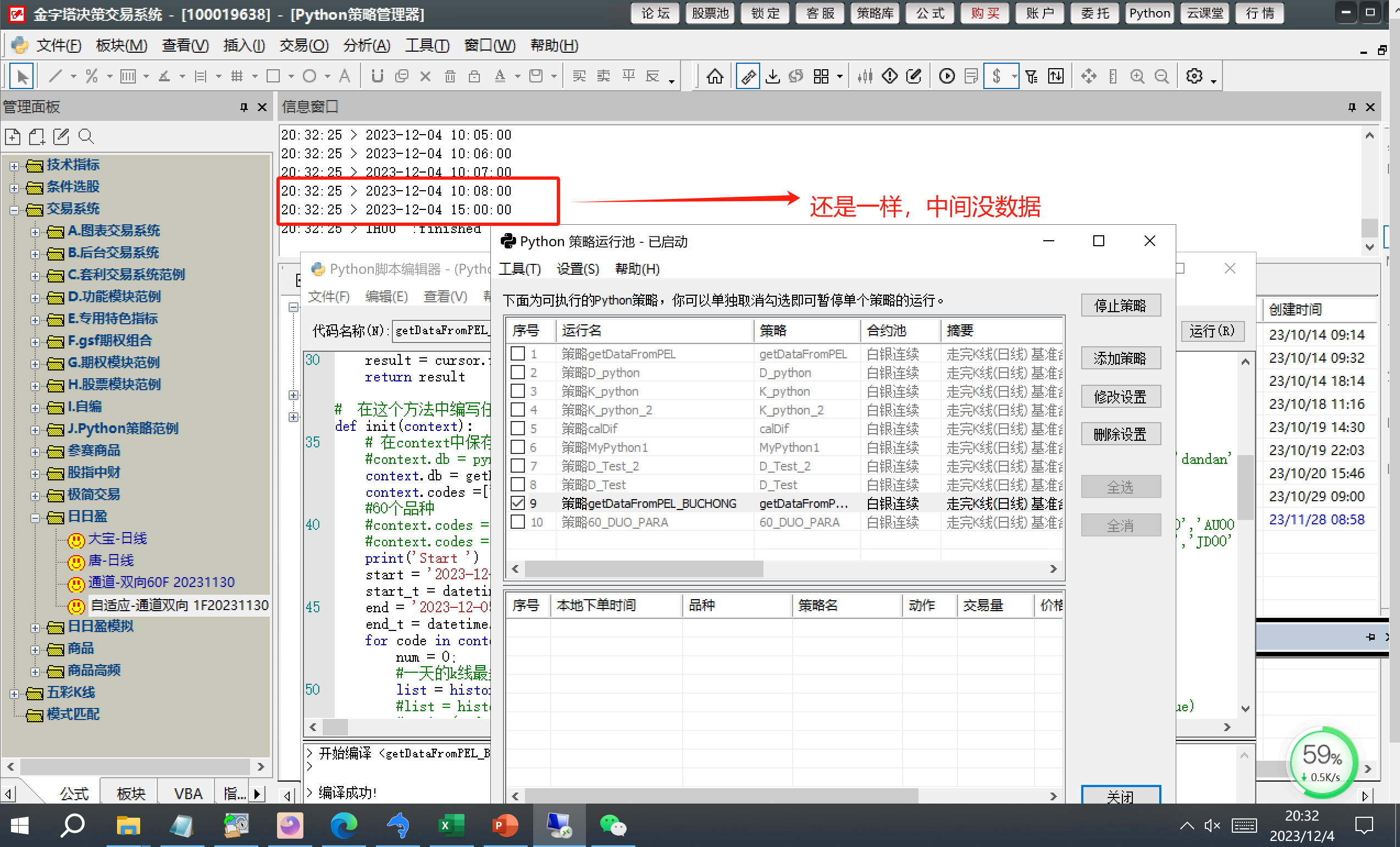Click the 停止策略 button

pyautogui.click(x=1120, y=306)
